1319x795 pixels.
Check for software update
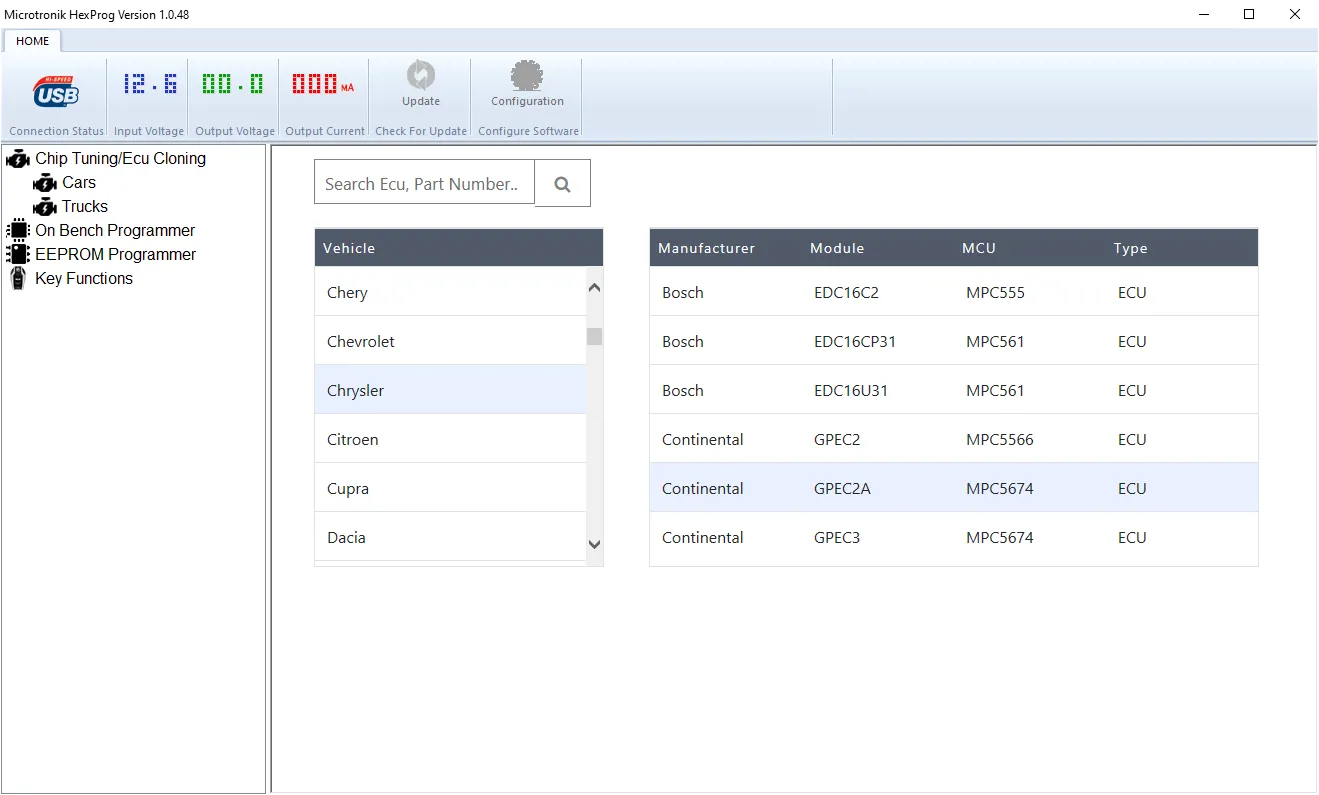click(x=421, y=84)
